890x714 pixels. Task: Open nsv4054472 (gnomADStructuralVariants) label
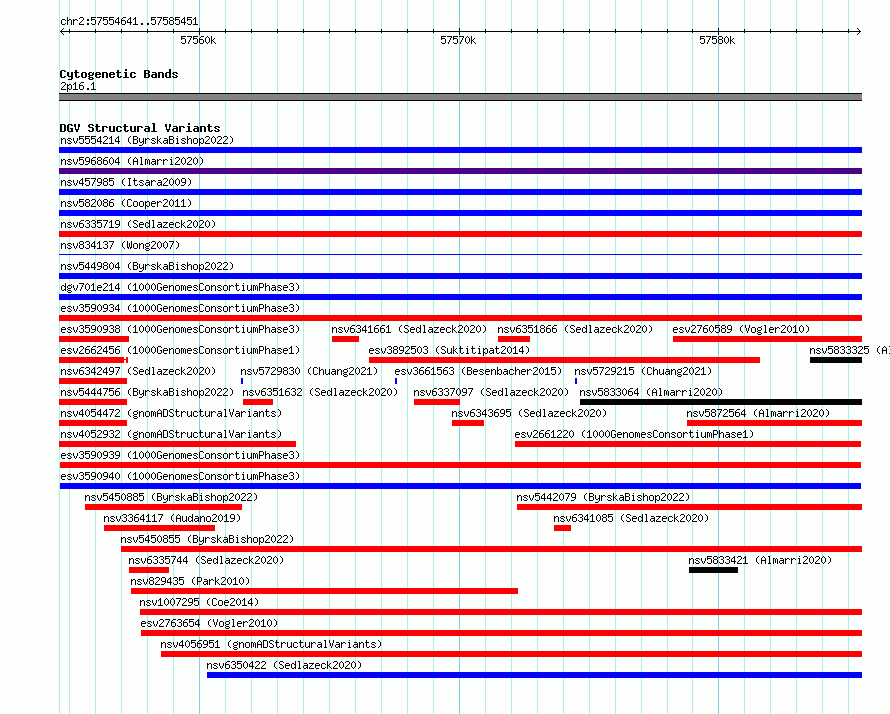tap(171, 413)
